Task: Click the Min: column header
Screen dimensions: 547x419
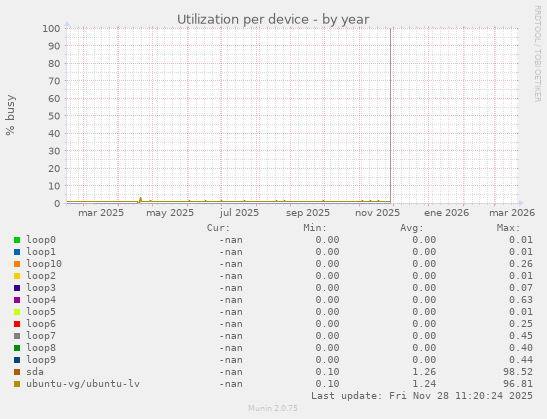Action: pyautogui.click(x=315, y=228)
